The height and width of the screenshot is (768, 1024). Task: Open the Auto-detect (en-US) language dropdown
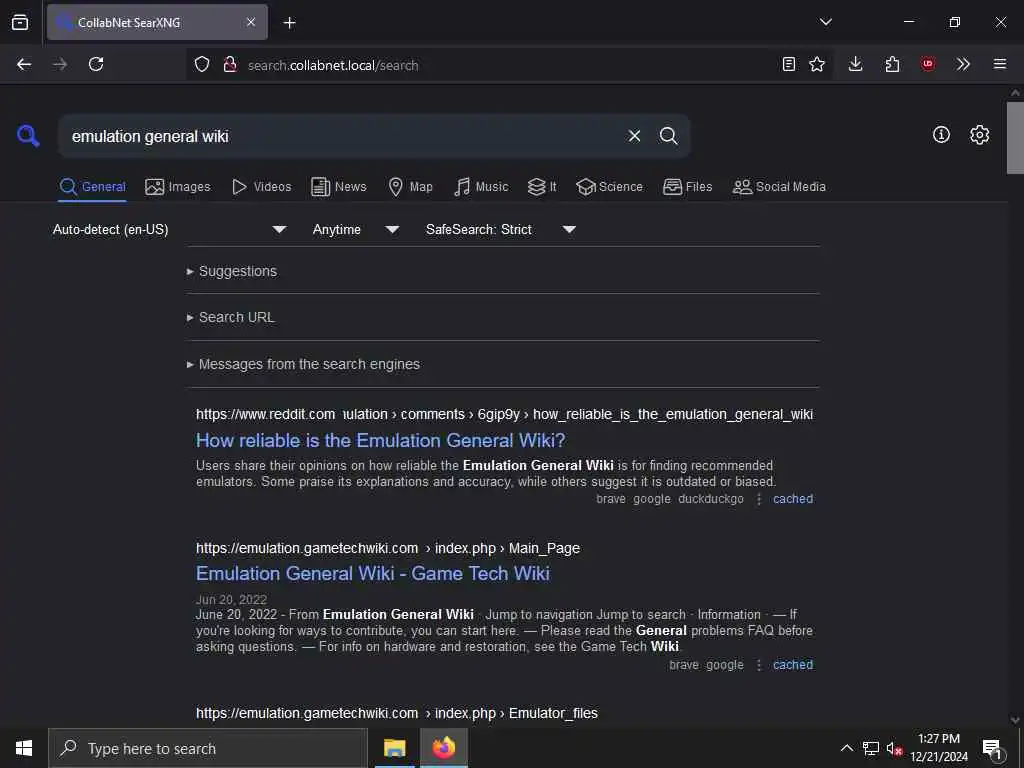pyautogui.click(x=170, y=229)
